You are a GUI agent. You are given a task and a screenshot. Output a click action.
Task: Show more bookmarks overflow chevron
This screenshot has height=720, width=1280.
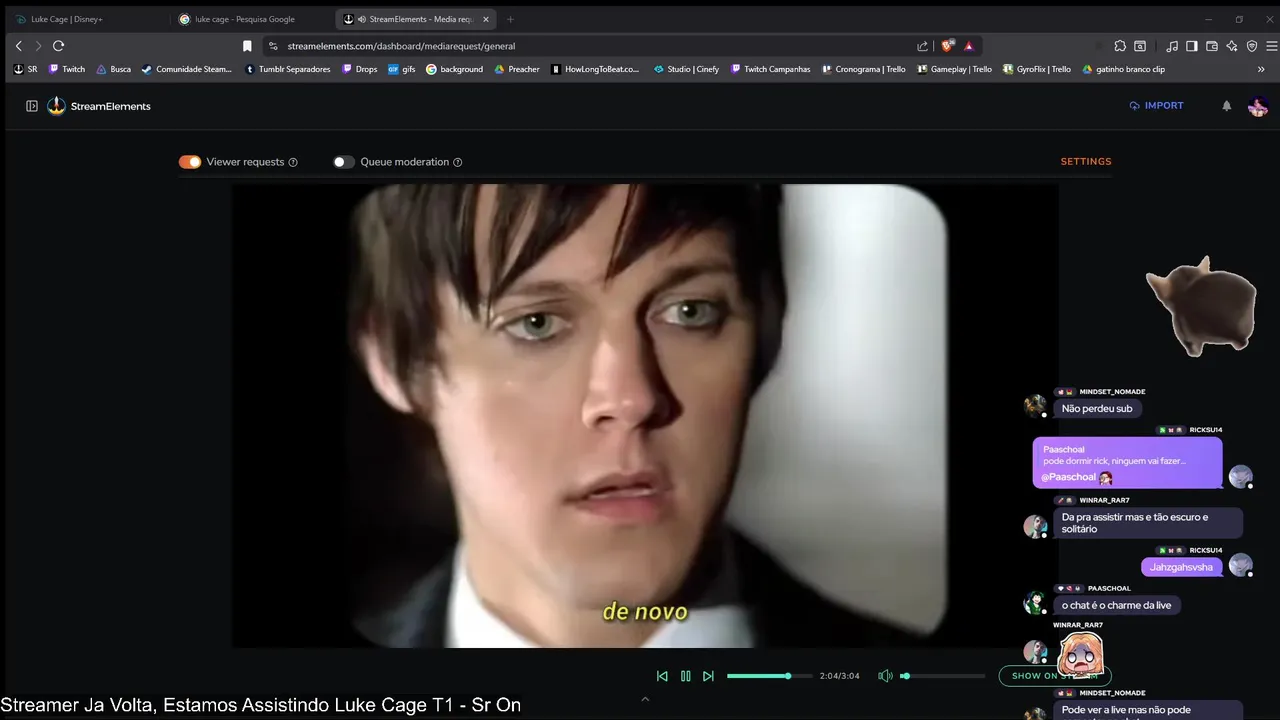click(1261, 69)
